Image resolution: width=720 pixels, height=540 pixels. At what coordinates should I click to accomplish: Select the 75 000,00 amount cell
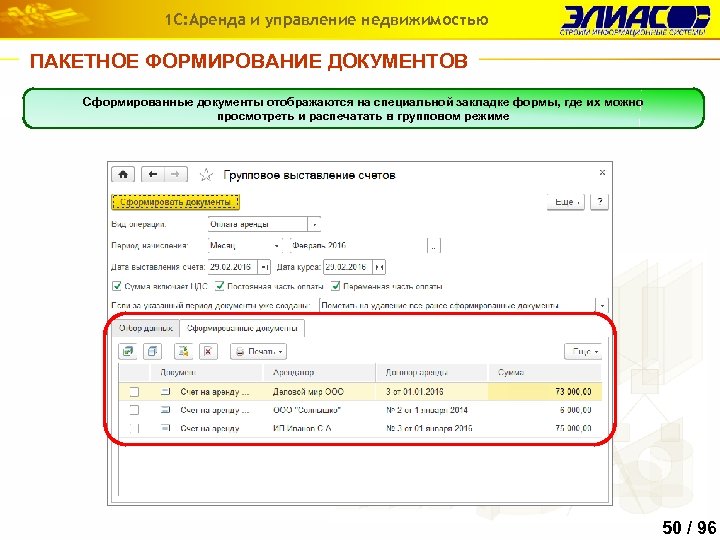point(545,428)
